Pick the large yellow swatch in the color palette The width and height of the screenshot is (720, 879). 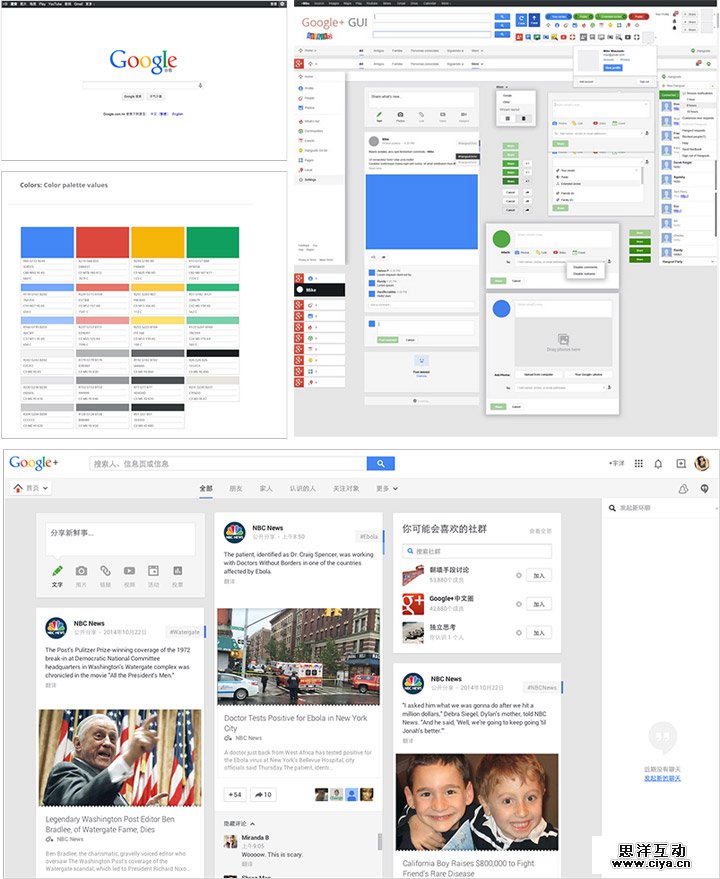click(x=158, y=242)
